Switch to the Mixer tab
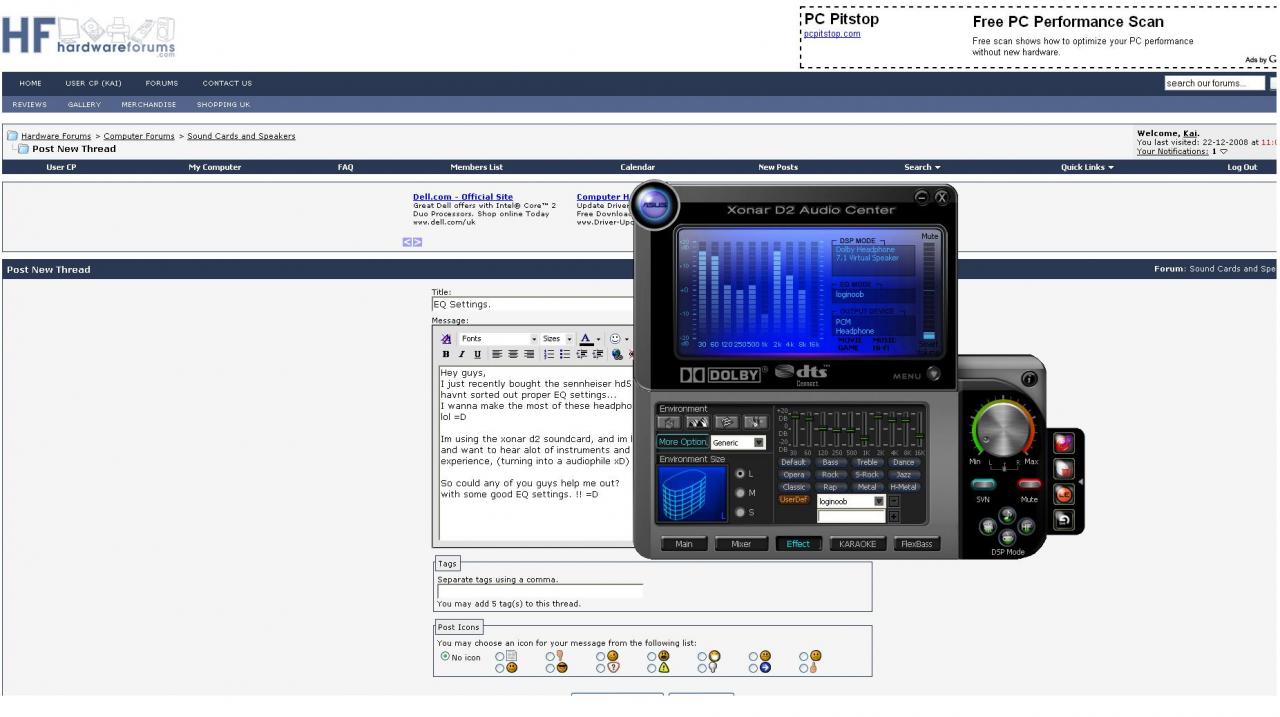Screen dimensions: 1280x717 (741, 544)
